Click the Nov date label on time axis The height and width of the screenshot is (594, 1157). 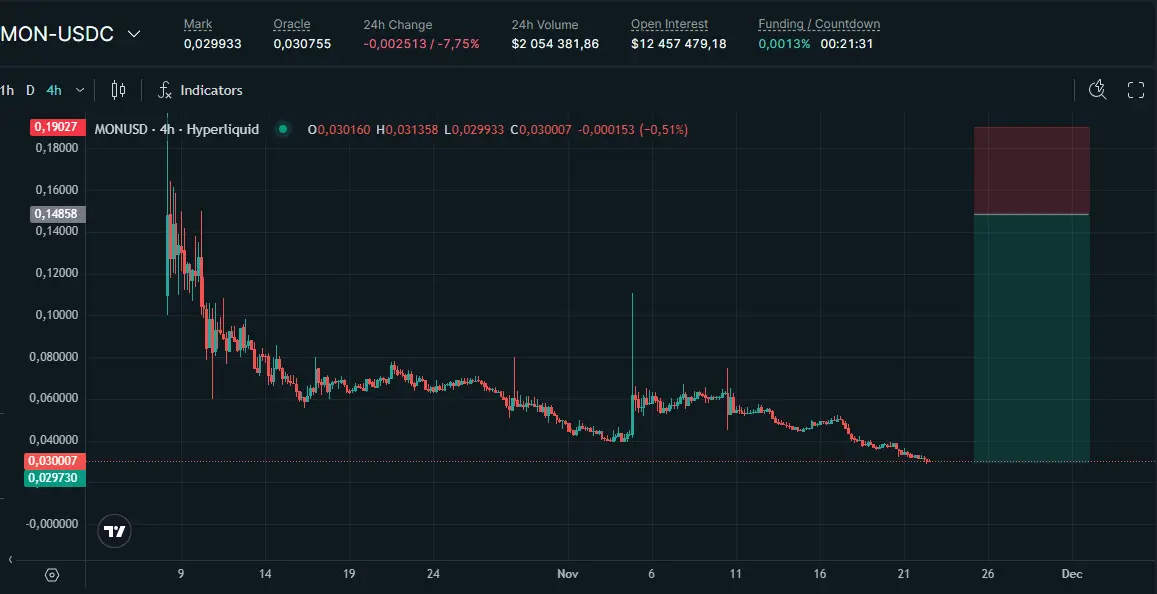pyautogui.click(x=567, y=574)
